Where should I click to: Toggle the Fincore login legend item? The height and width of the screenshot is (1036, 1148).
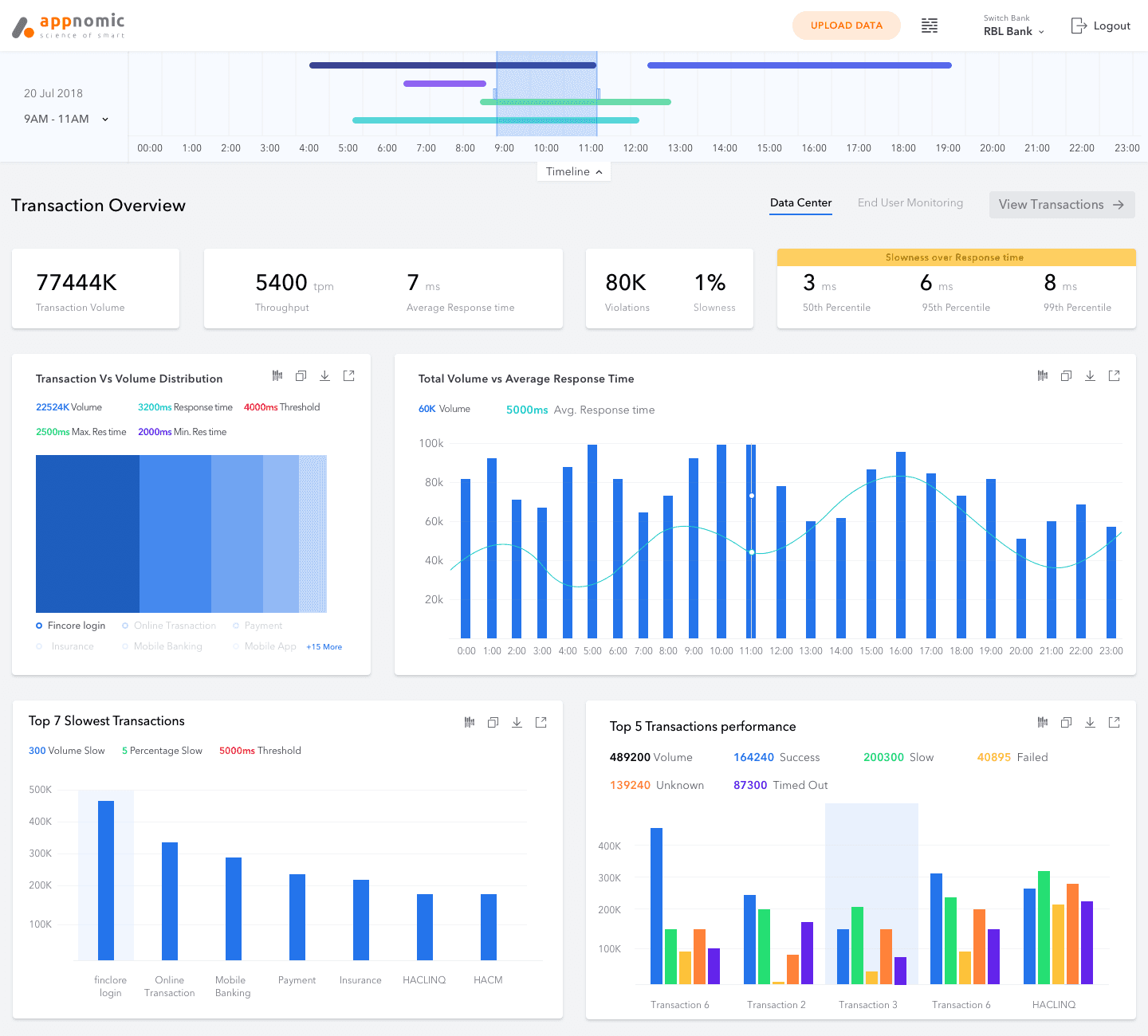pos(70,626)
